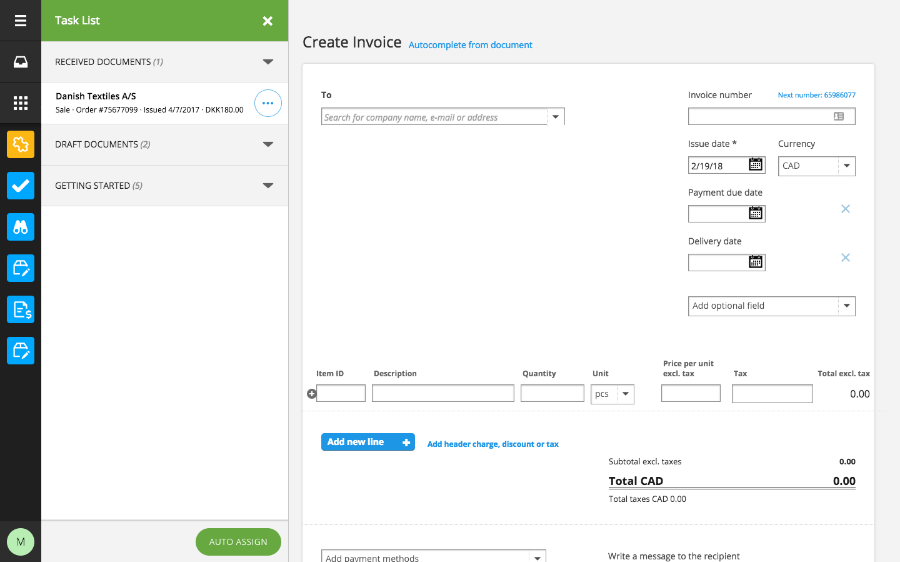This screenshot has width=900, height=562.
Task: Focus the Invoice number field
Action: click(771, 117)
